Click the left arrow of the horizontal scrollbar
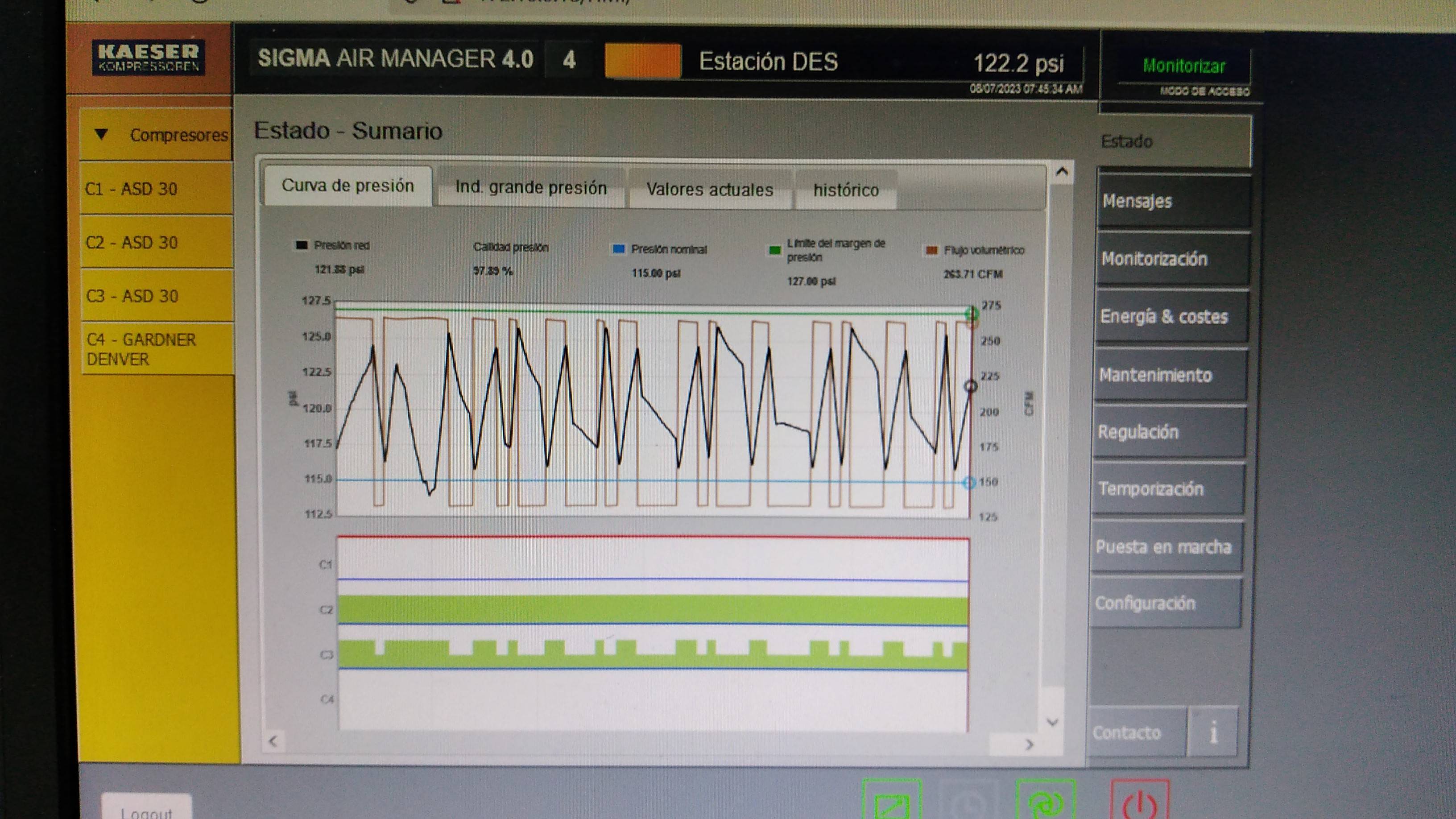1456x819 pixels. (x=273, y=741)
